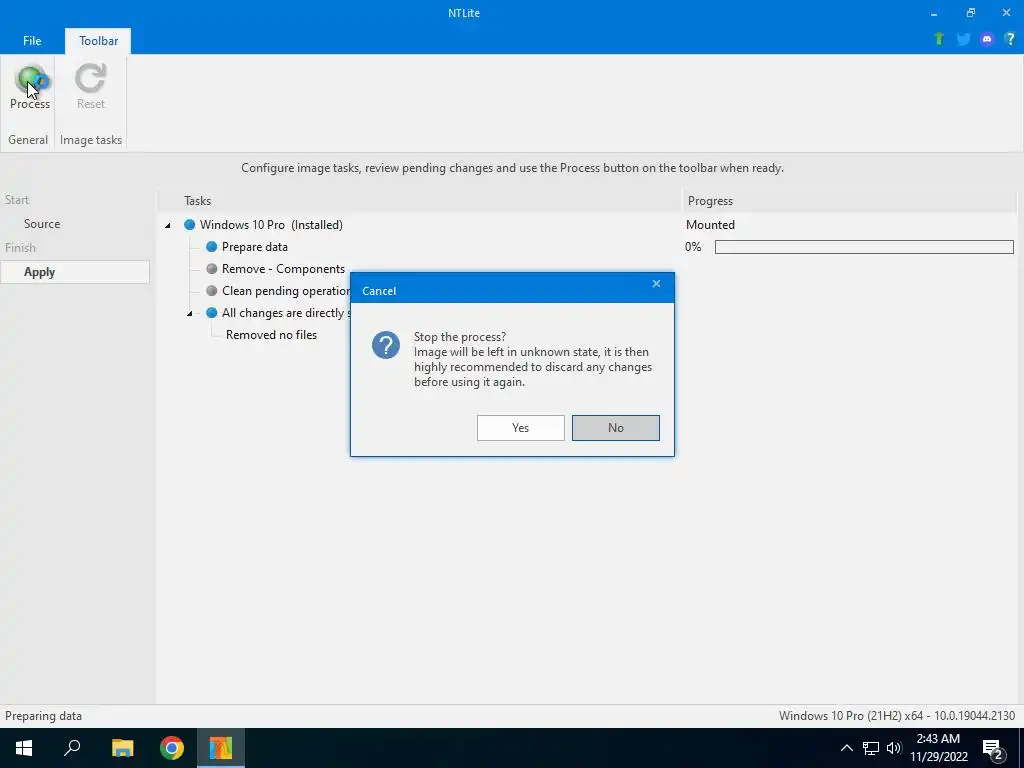Click the blue bullet beside All changes are directly

coord(212,313)
